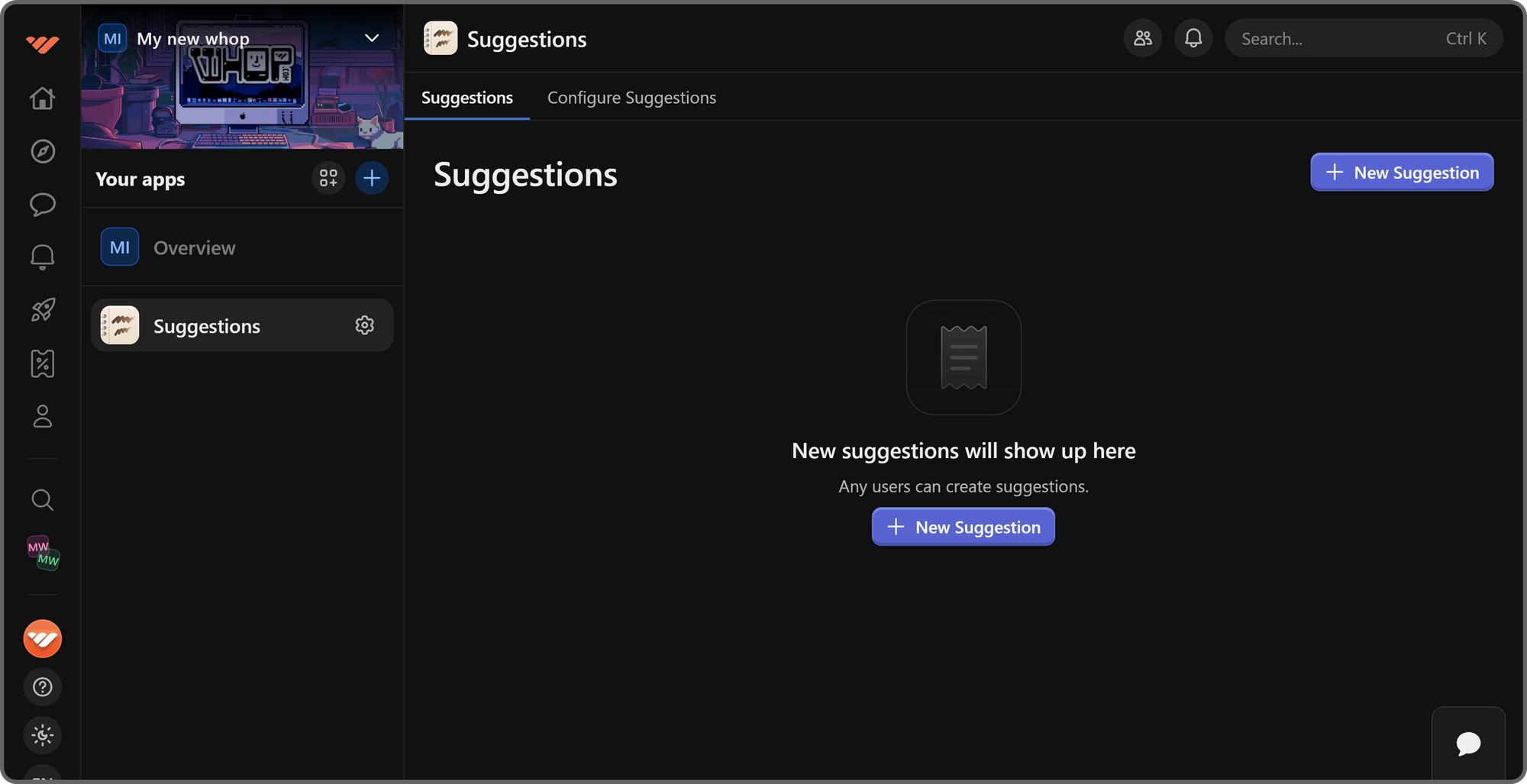The width and height of the screenshot is (1527, 784).
Task: Click the person profile icon in sidebar
Action: (43, 417)
